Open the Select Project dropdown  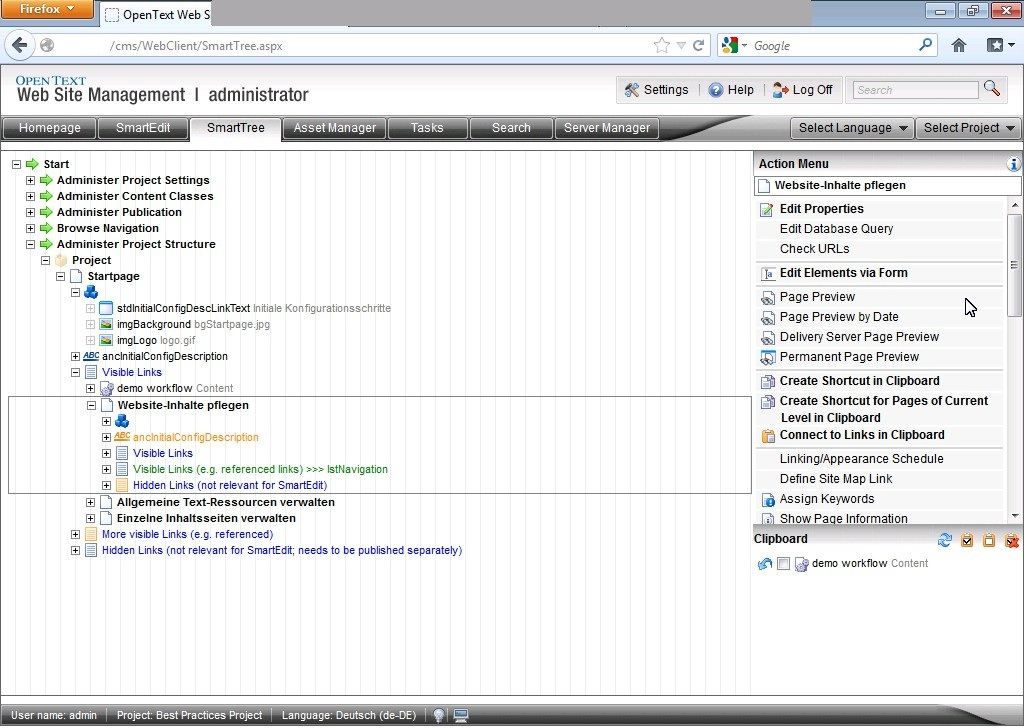click(x=968, y=128)
